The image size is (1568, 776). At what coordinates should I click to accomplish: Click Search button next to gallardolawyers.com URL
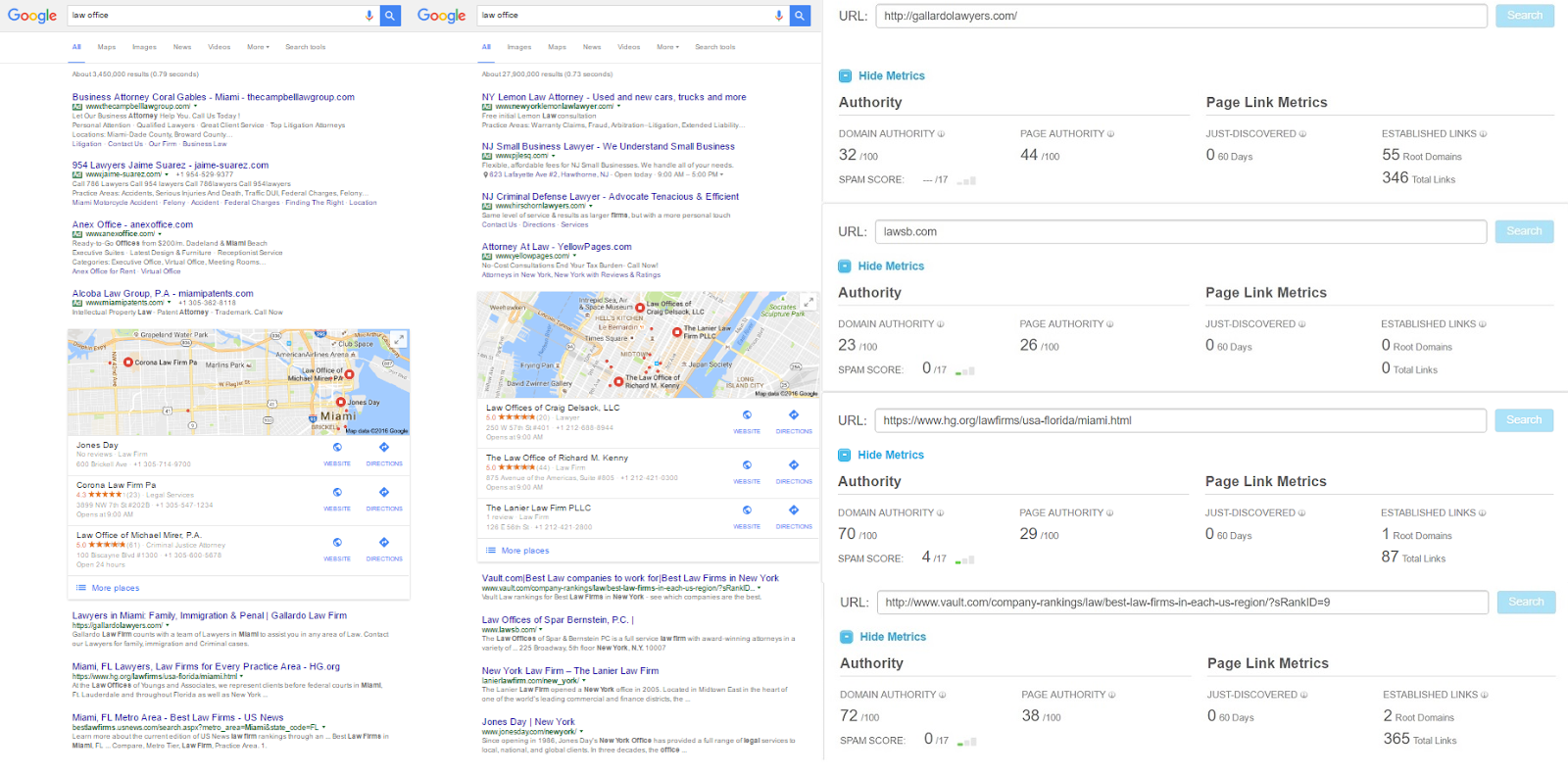click(1525, 16)
